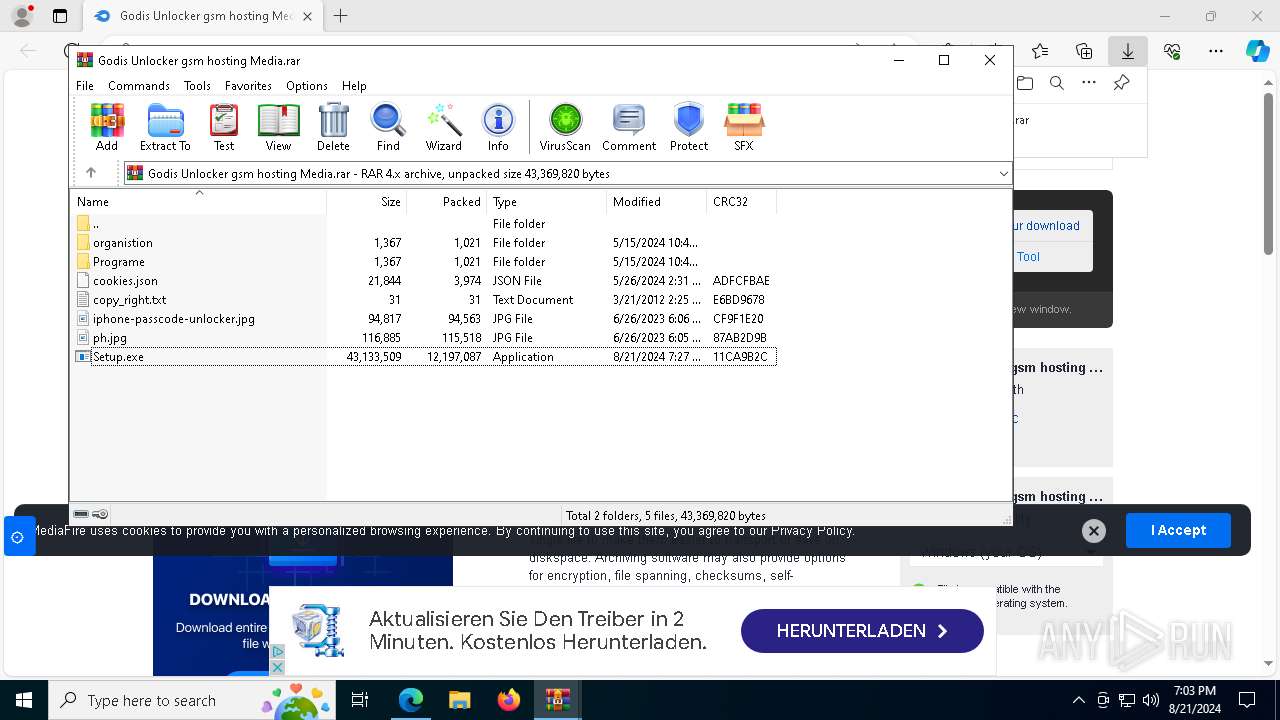The image size is (1280, 720).
Task: Expand the archive path dropdown
Action: coord(1003,173)
